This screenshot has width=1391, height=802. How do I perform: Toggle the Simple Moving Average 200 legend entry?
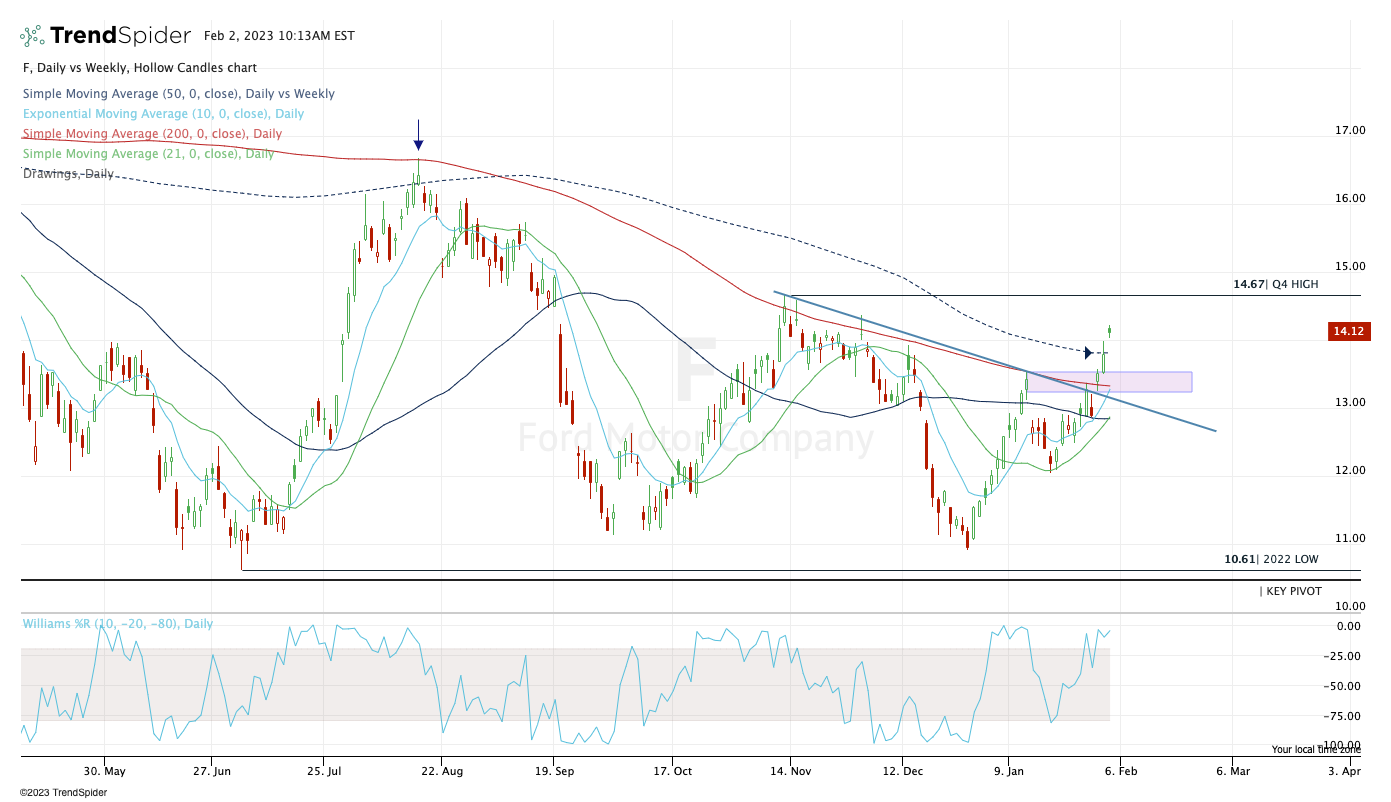coord(152,134)
